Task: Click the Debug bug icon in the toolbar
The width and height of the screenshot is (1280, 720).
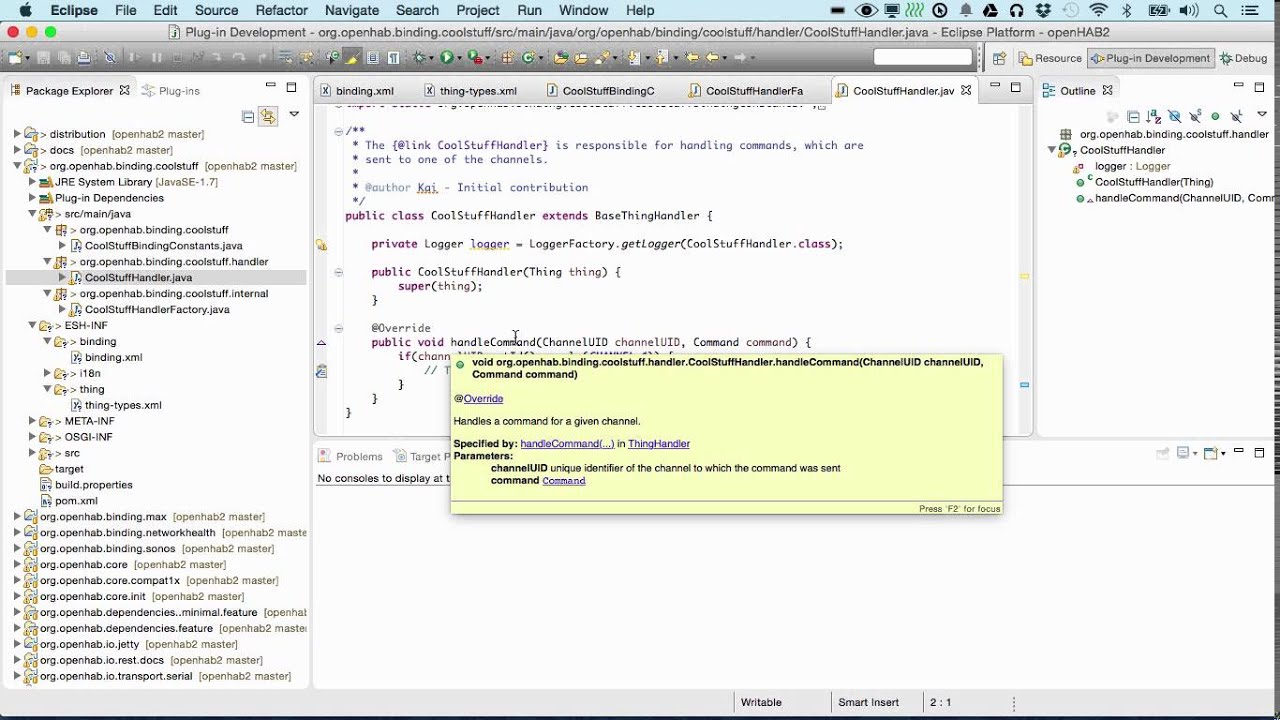Action: coord(420,58)
